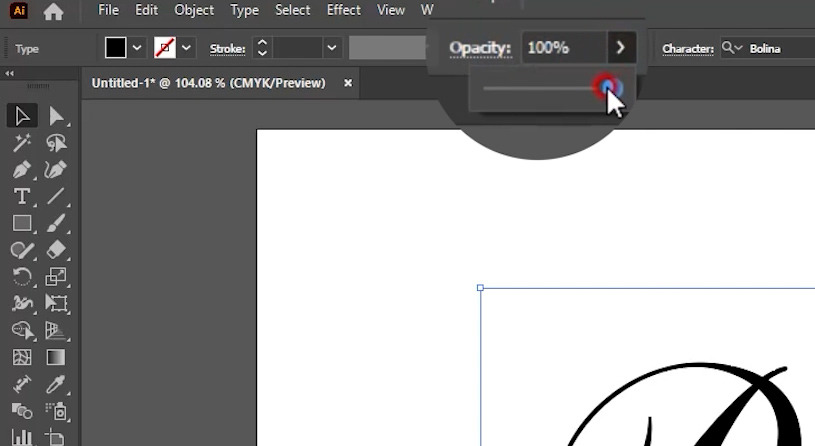
Task: Select the Selection tool arrow
Action: point(22,116)
